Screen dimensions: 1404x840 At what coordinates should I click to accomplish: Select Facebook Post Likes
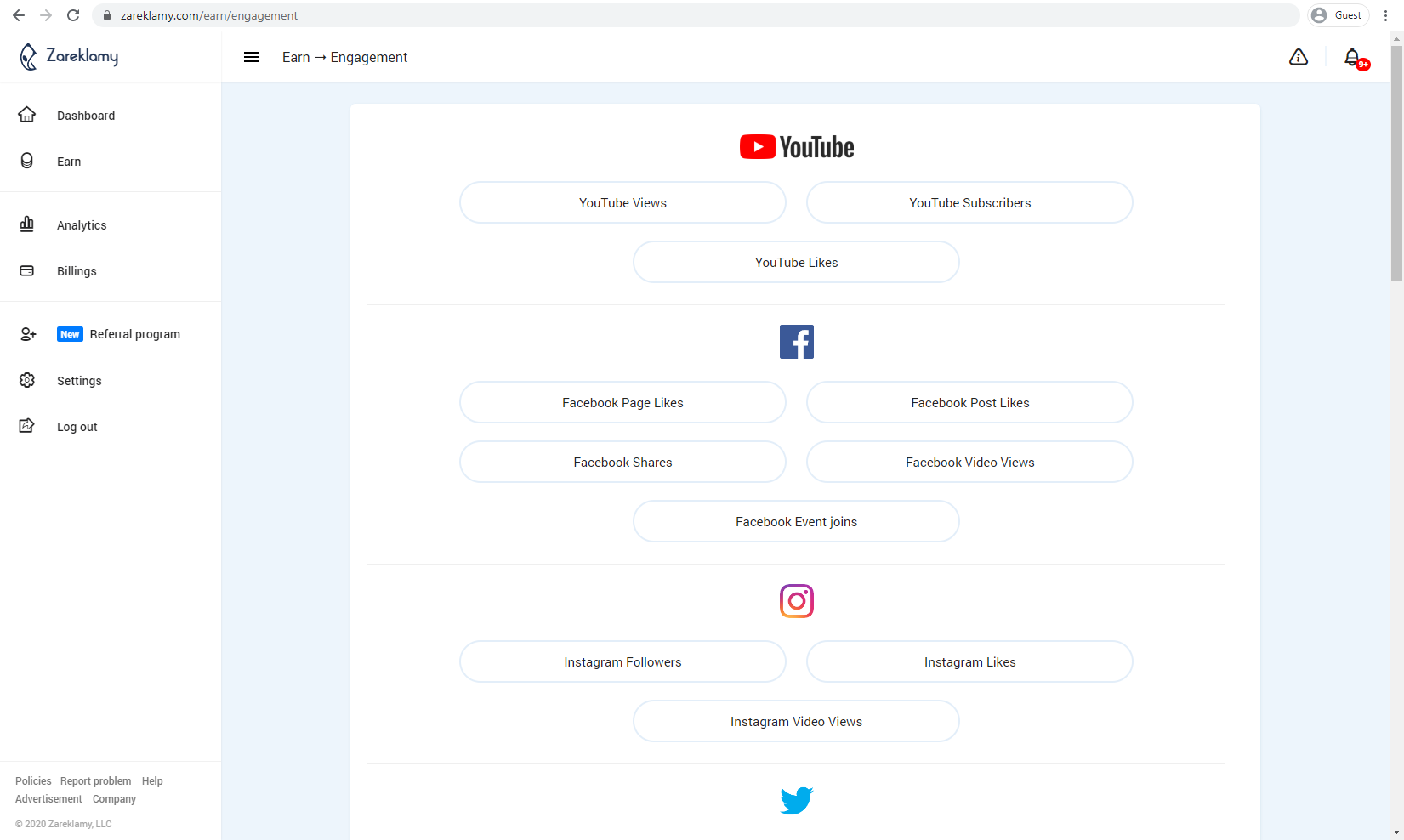(x=969, y=402)
